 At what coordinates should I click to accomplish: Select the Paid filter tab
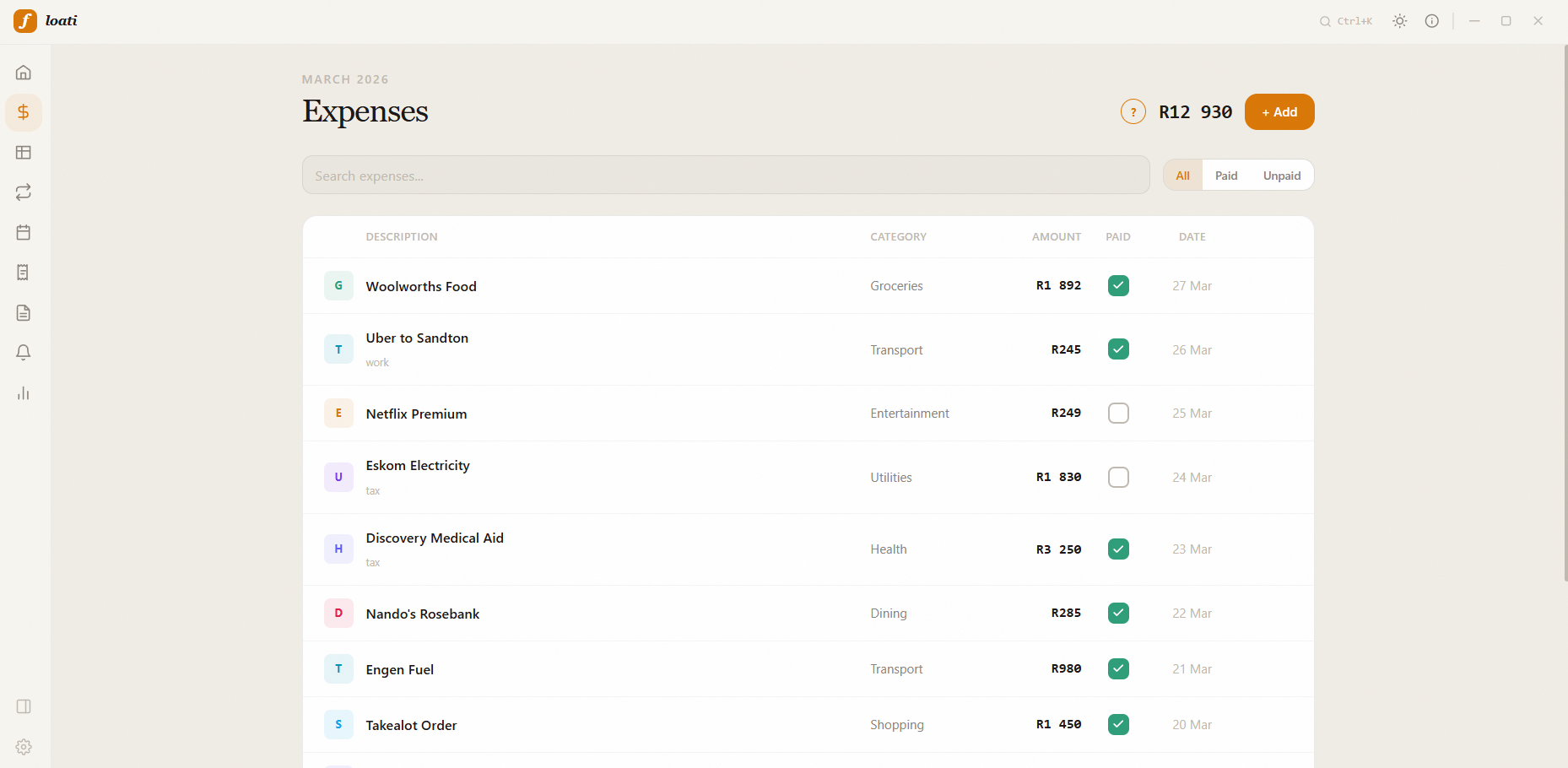coord(1226,176)
